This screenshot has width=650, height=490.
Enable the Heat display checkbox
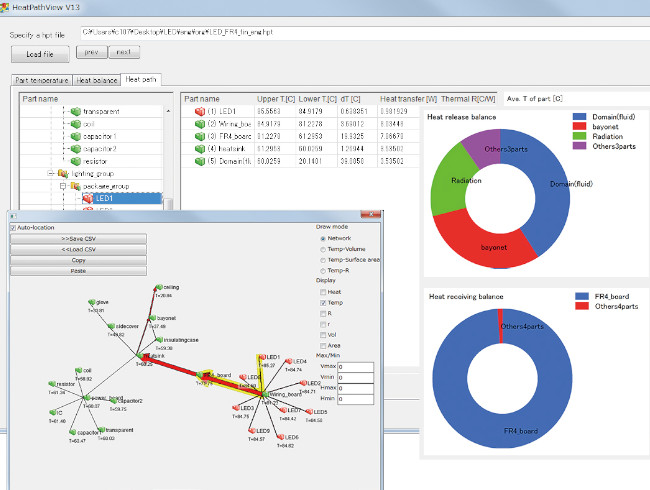(x=320, y=292)
